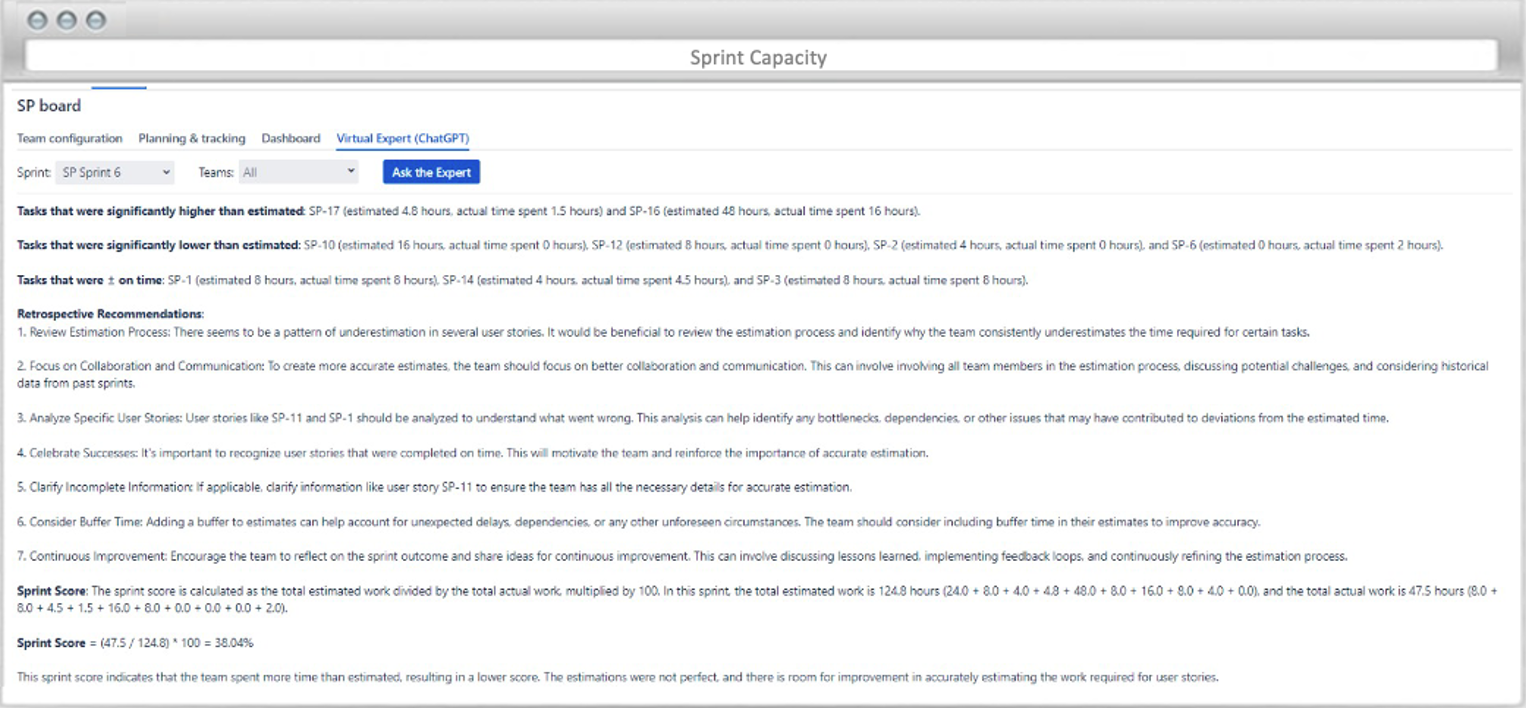Click the 'Sprint:' label beside the dropdown

click(34, 172)
